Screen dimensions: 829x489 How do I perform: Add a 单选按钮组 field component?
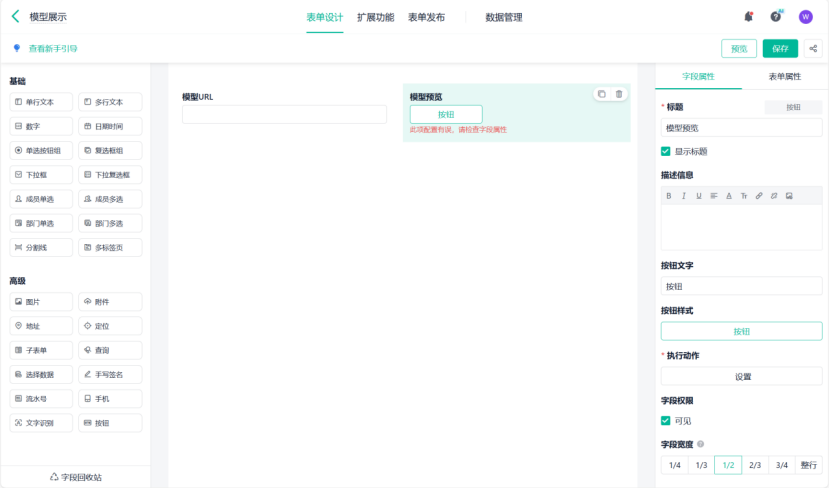click(41, 151)
